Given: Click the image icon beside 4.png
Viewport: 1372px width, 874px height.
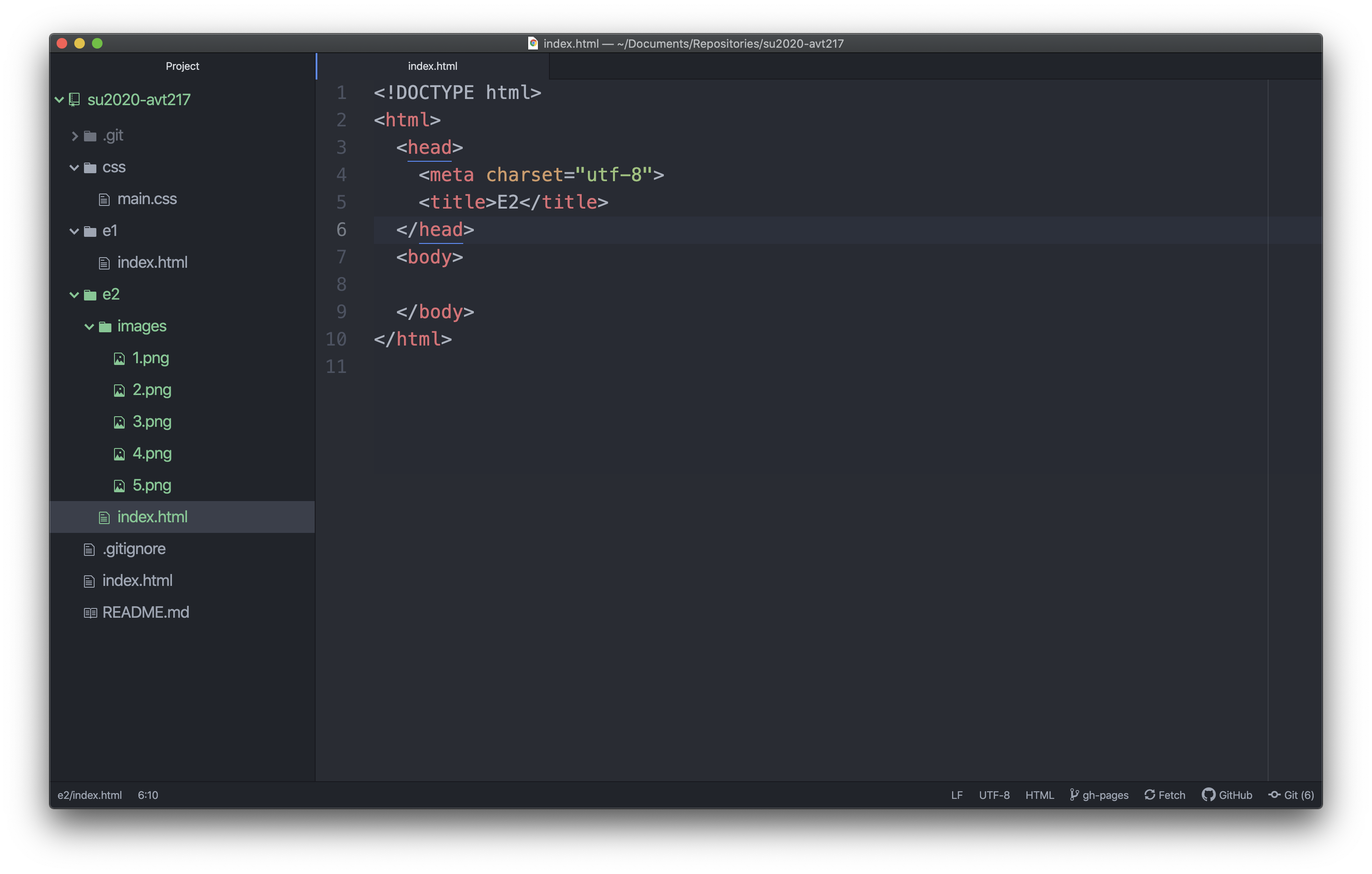Looking at the screenshot, I should [x=119, y=454].
